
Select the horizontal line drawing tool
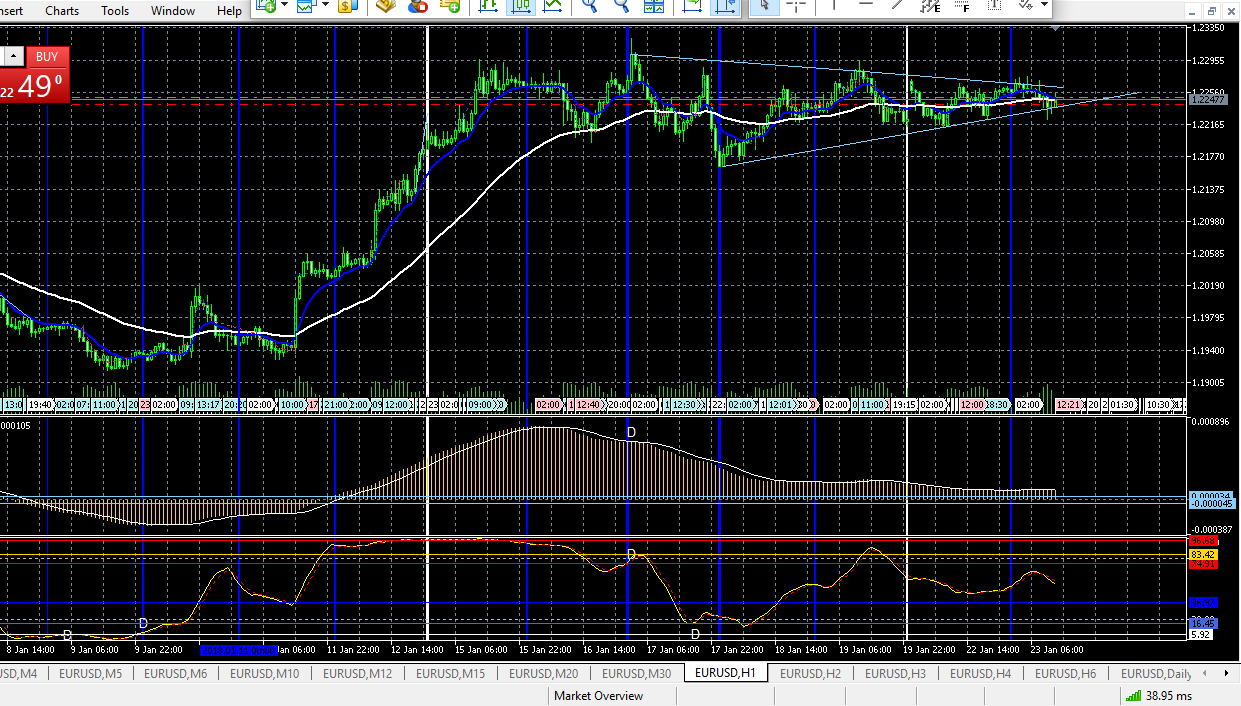(865, 5)
